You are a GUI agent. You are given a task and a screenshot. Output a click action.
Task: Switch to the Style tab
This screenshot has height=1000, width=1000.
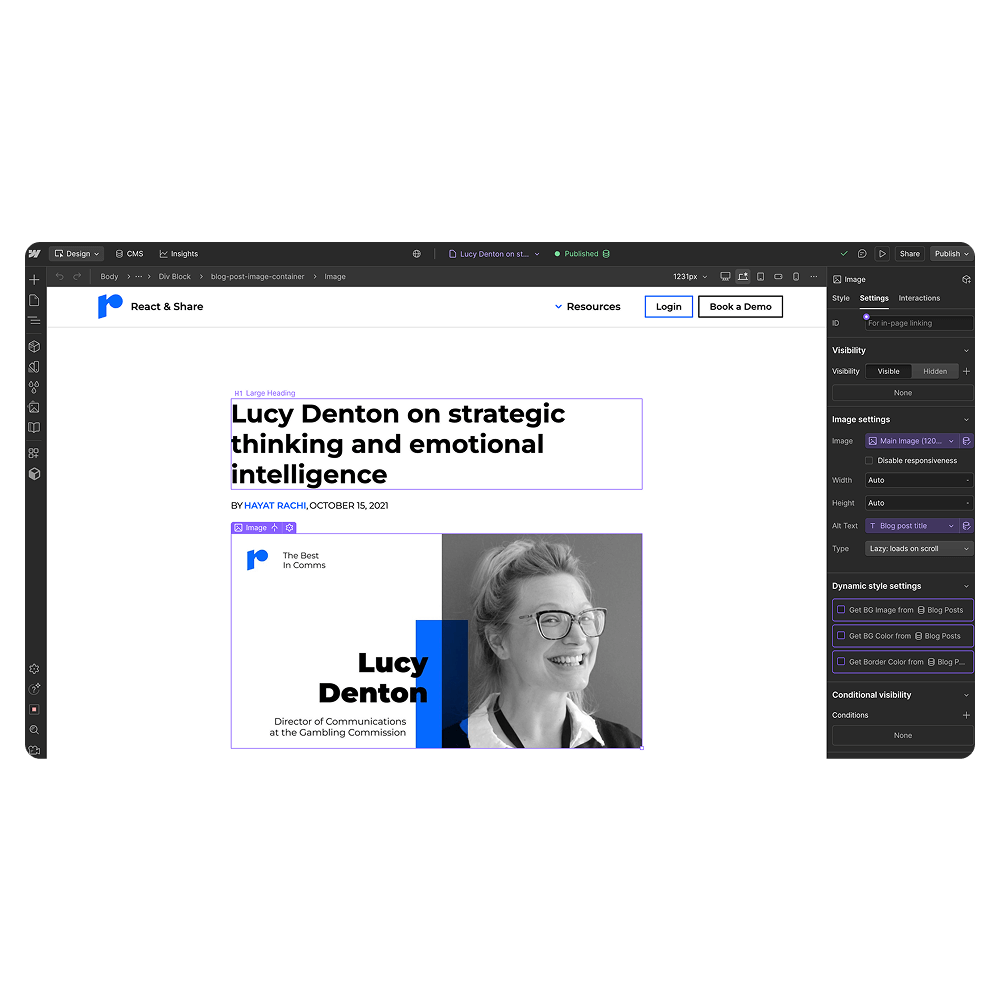coord(842,298)
